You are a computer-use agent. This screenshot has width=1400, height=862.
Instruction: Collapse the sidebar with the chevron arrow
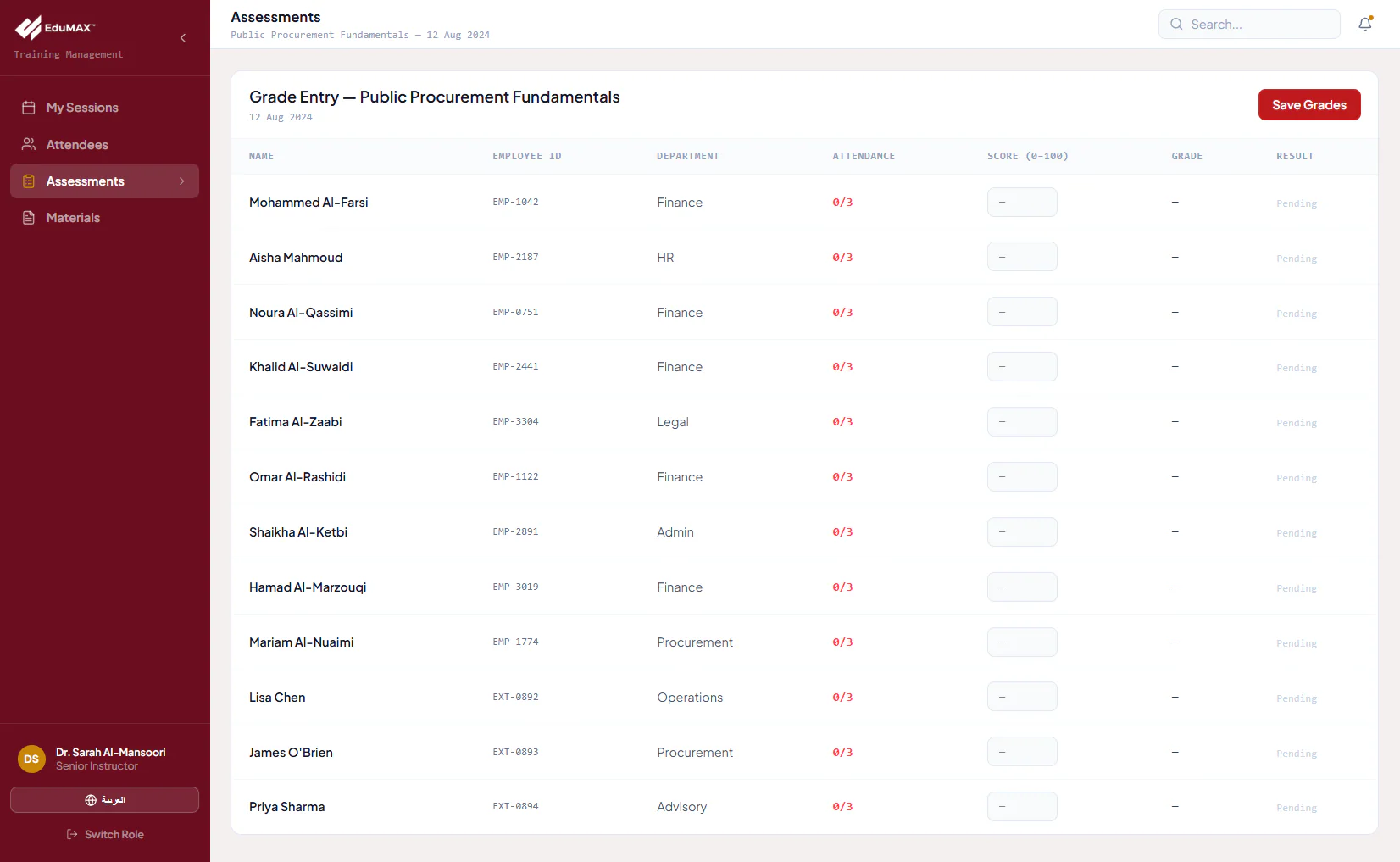tap(183, 38)
